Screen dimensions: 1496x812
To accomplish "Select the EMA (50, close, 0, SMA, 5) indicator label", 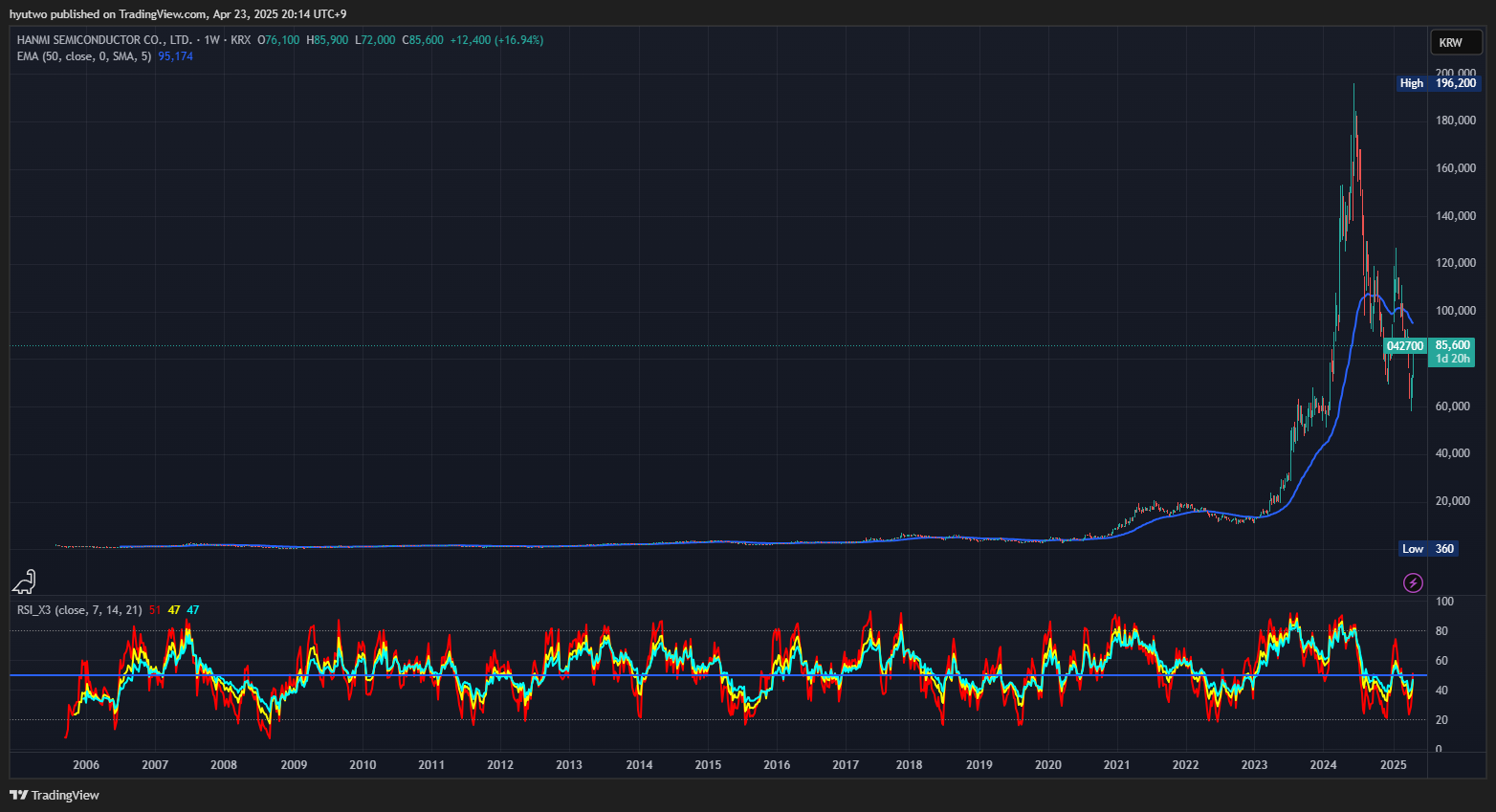I will (84, 56).
